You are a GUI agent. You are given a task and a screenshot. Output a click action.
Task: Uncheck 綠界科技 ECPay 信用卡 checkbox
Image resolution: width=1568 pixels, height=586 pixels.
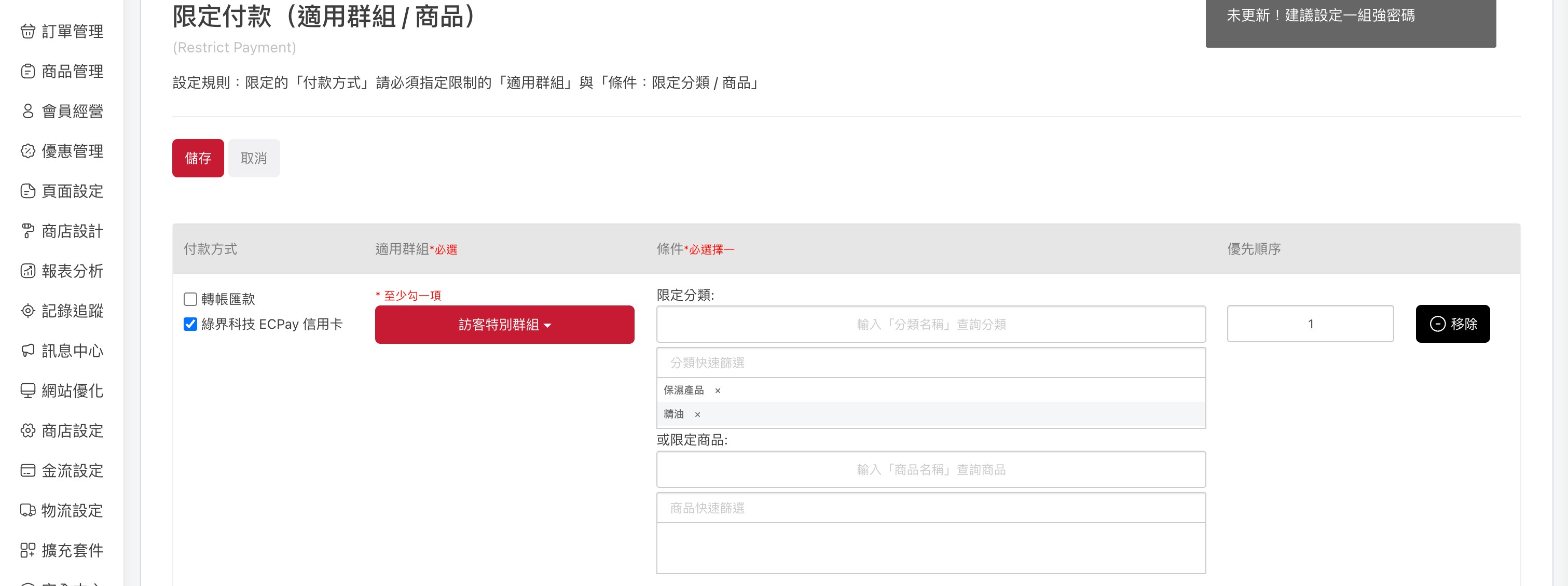click(190, 324)
